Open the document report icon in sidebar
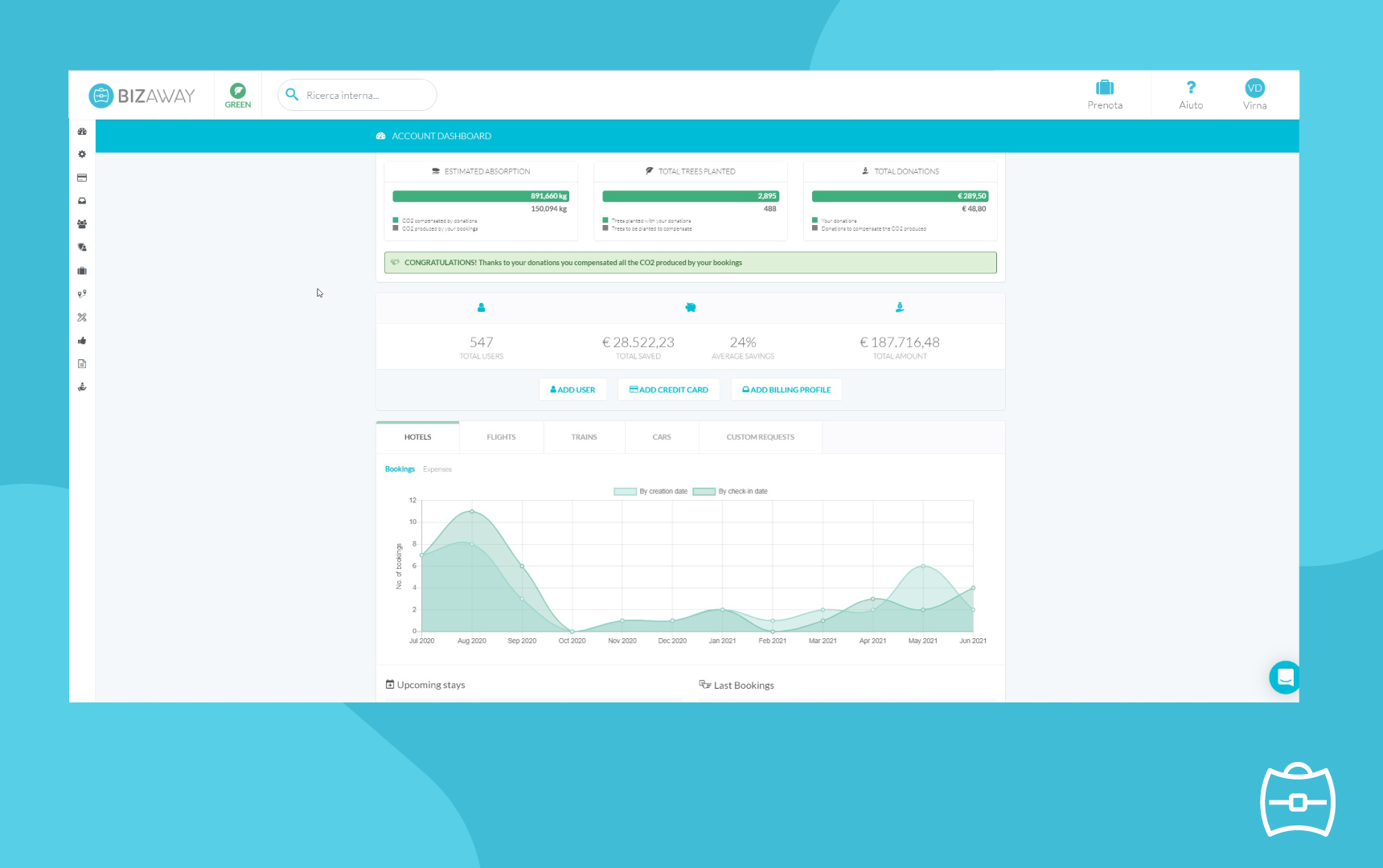 (x=82, y=364)
